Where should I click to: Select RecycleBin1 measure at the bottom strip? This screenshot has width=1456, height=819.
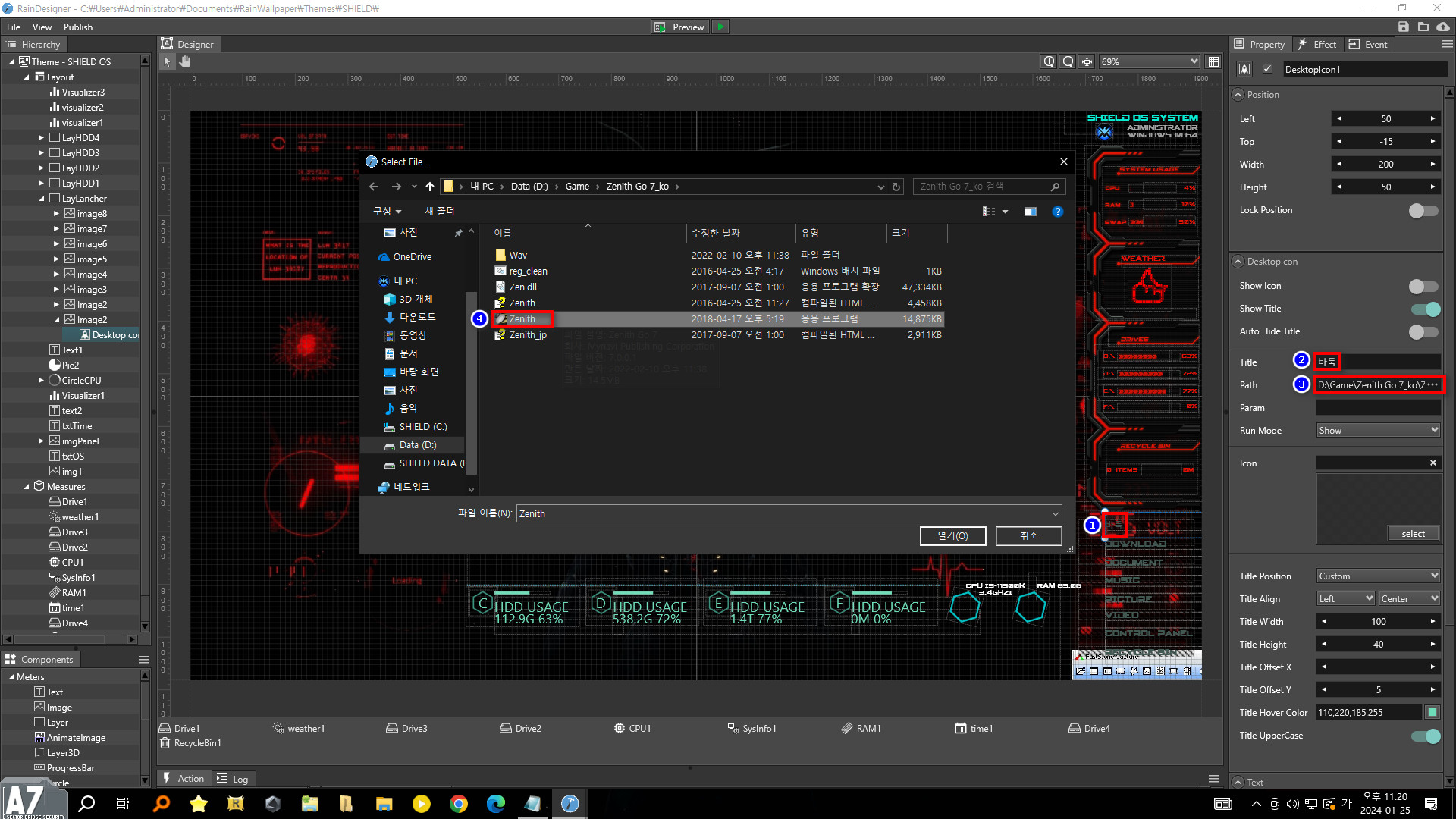coord(191,743)
